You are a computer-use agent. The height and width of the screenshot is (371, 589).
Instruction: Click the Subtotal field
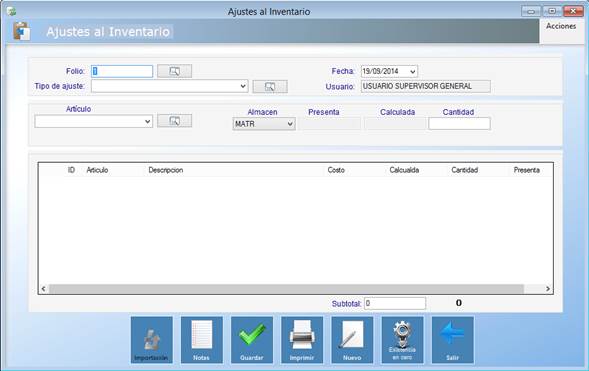pyautogui.click(x=395, y=303)
